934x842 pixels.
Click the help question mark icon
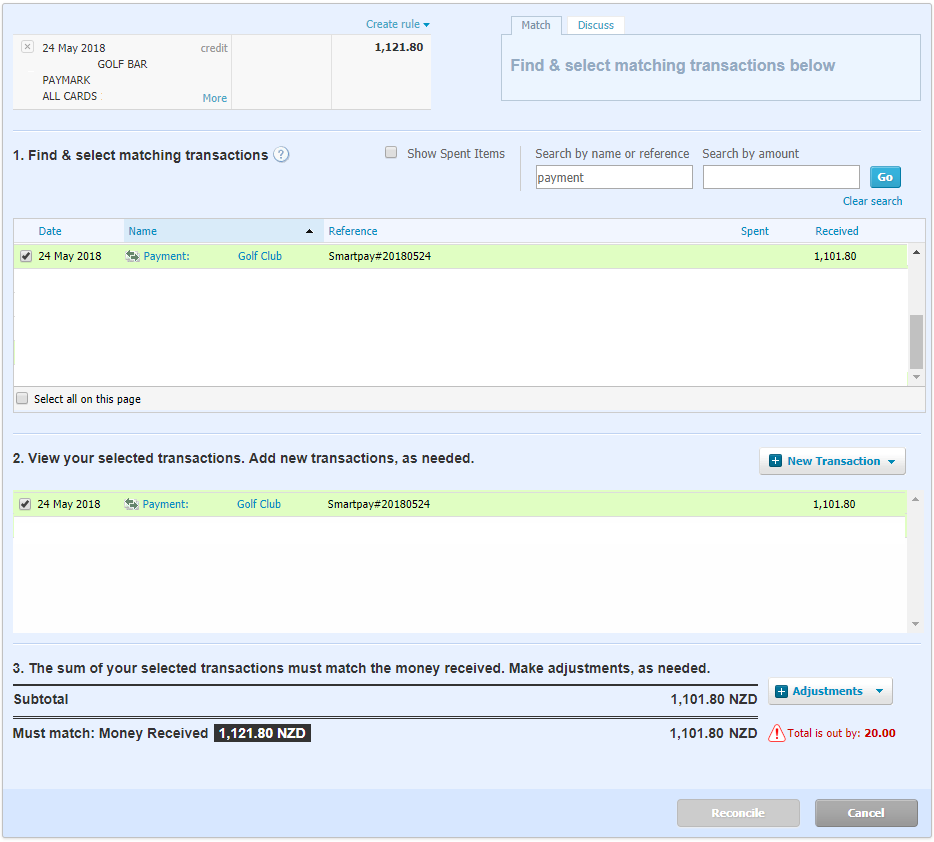282,155
